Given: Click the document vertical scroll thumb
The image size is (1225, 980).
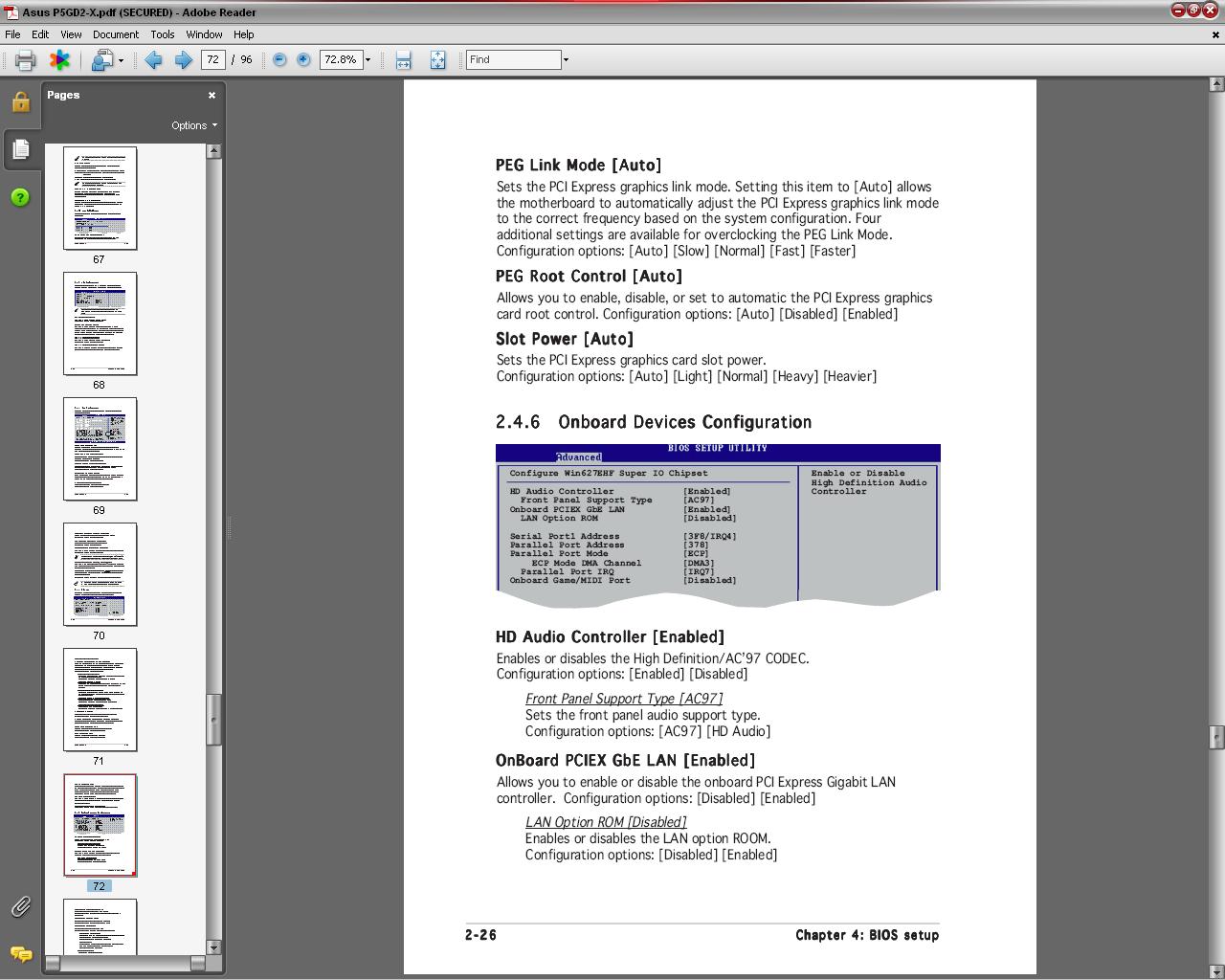Looking at the screenshot, I should pyautogui.click(x=1216, y=737).
